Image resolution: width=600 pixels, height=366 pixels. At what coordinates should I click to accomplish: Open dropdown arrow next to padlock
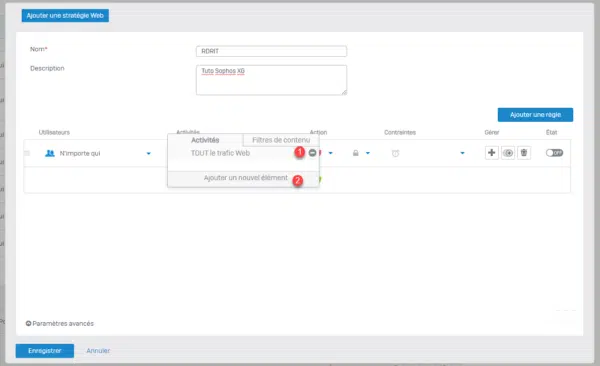point(368,153)
